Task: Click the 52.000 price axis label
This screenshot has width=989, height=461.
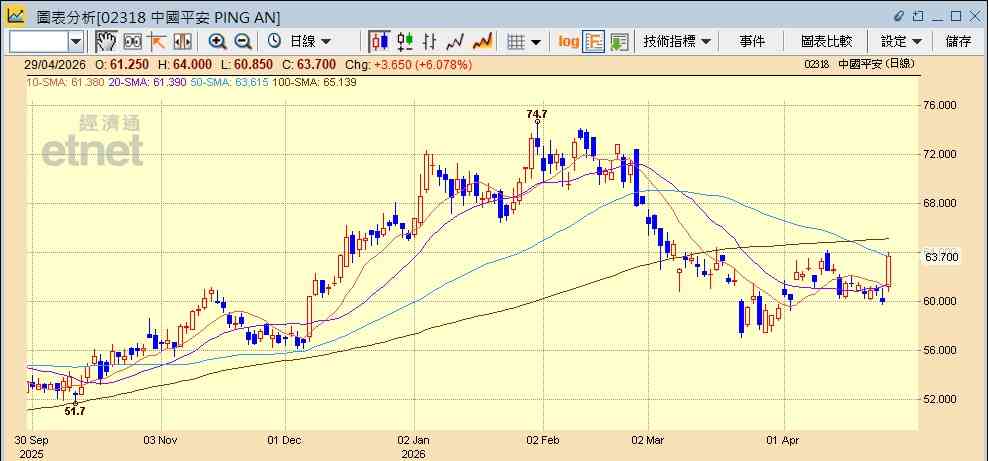Action: pos(940,399)
